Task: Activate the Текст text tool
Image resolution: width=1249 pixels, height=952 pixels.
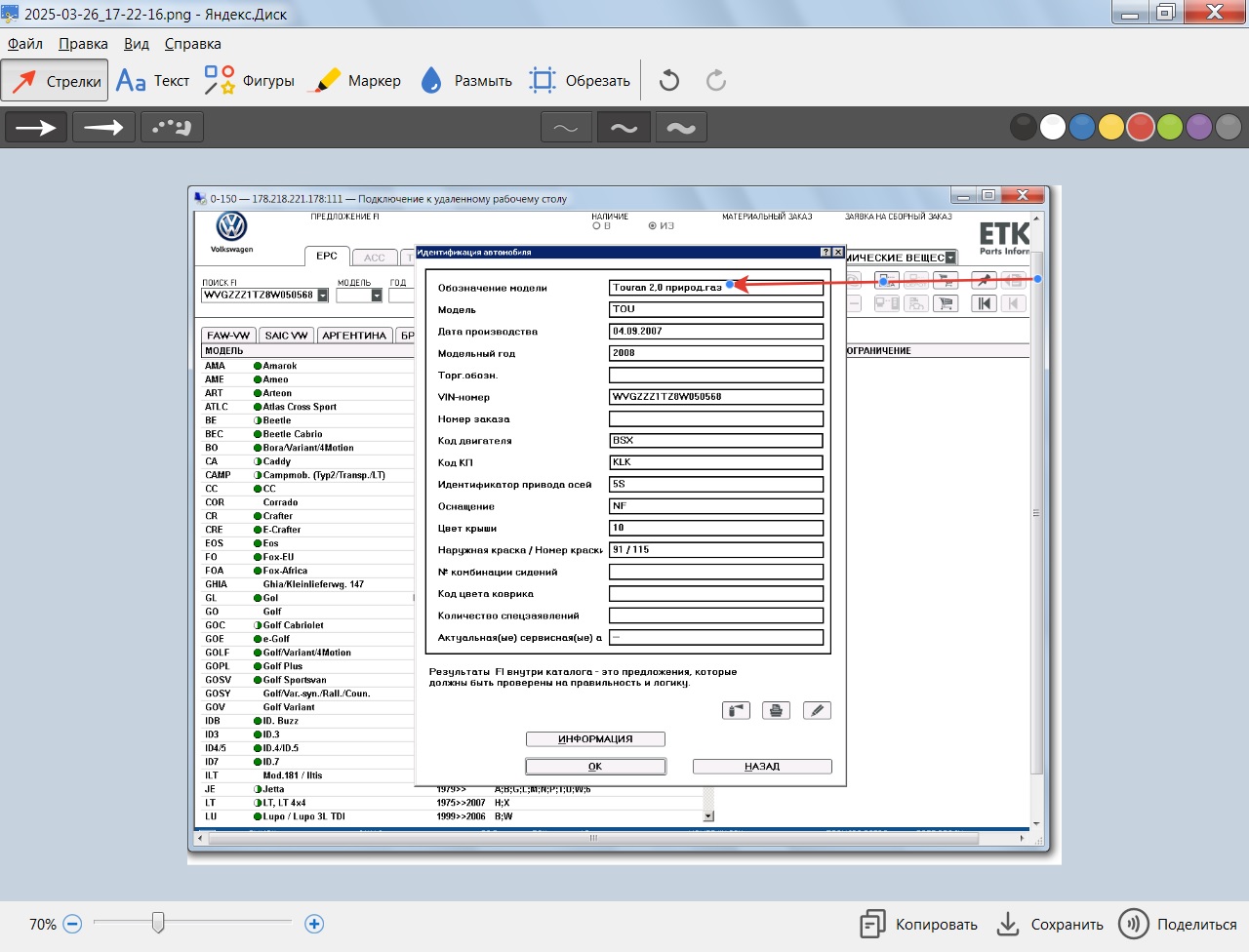Action: point(152,81)
